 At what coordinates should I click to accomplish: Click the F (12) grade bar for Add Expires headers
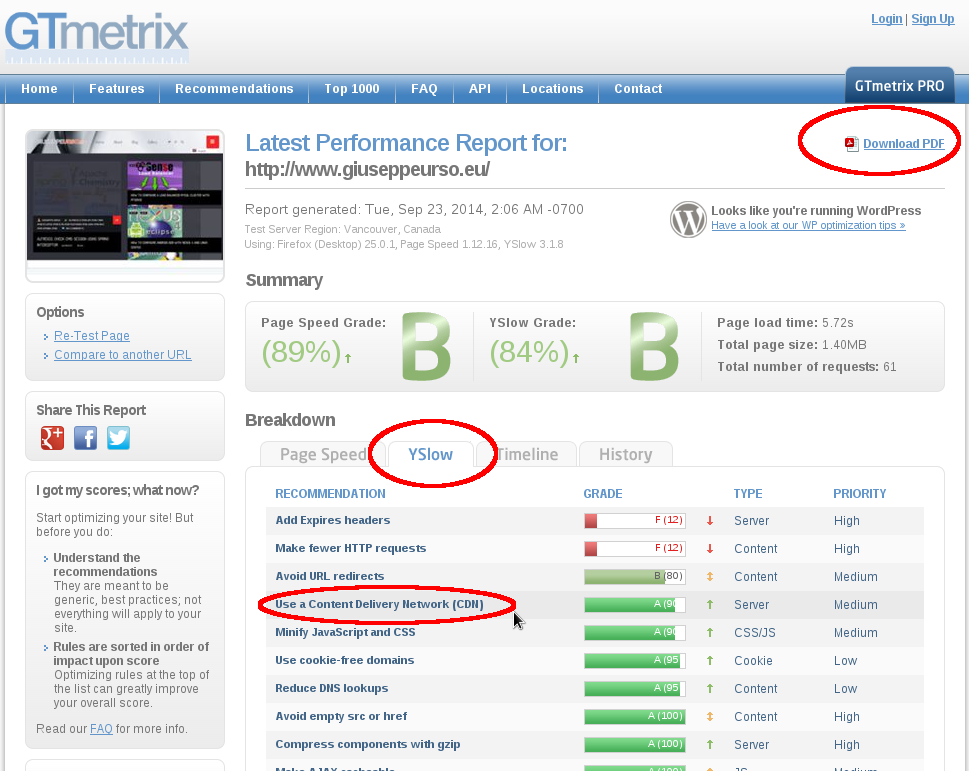(635, 521)
